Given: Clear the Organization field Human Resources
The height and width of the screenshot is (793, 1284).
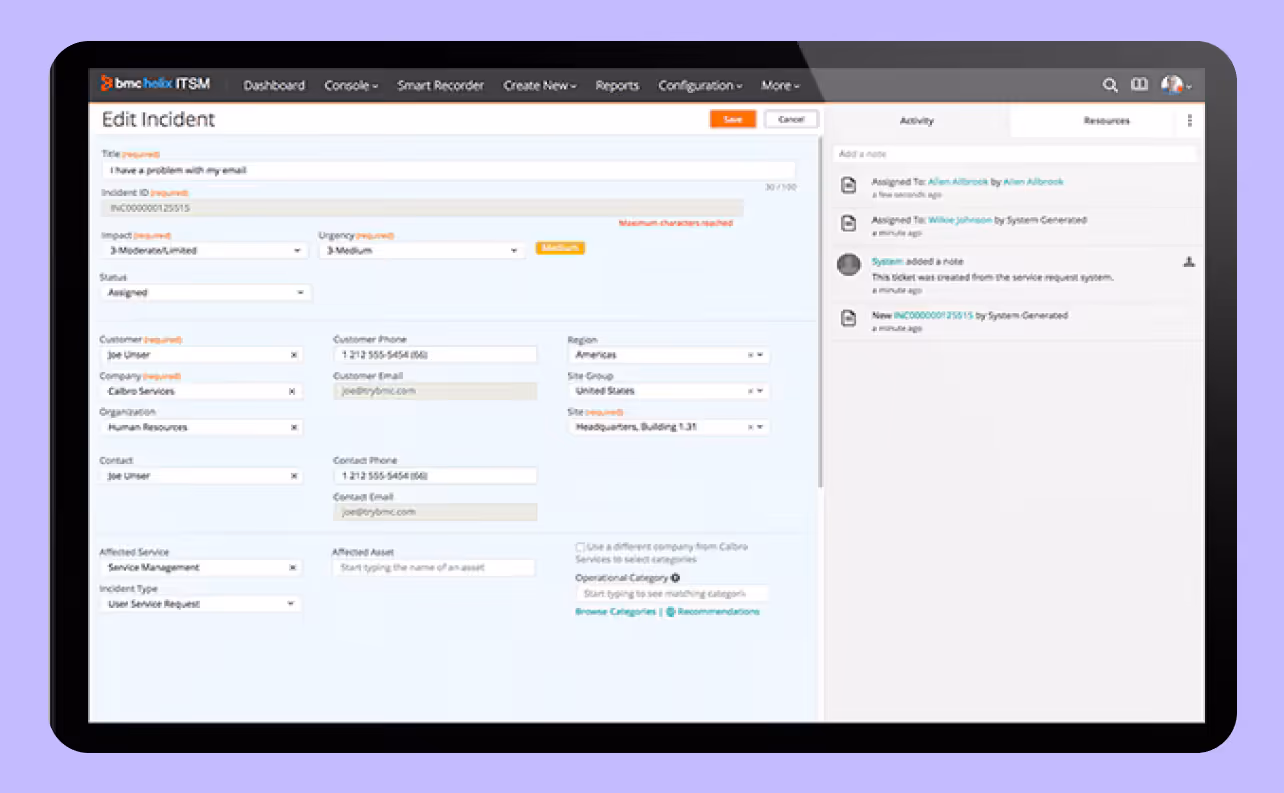Looking at the screenshot, I should 294,427.
